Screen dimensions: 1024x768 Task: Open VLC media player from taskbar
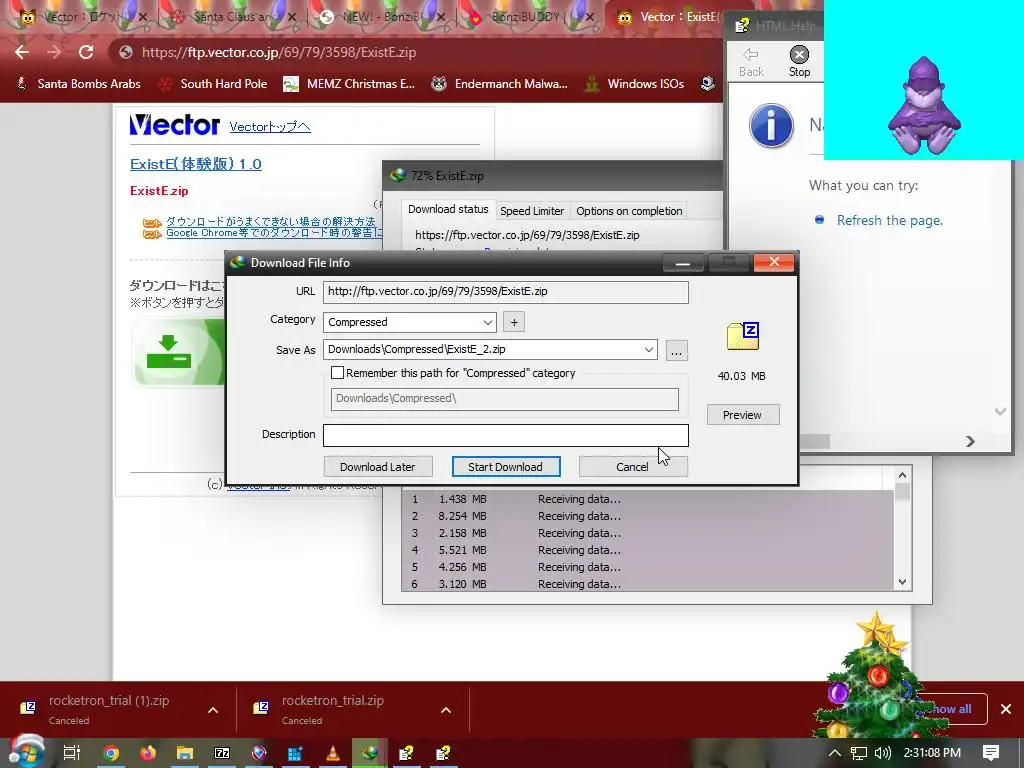332,753
